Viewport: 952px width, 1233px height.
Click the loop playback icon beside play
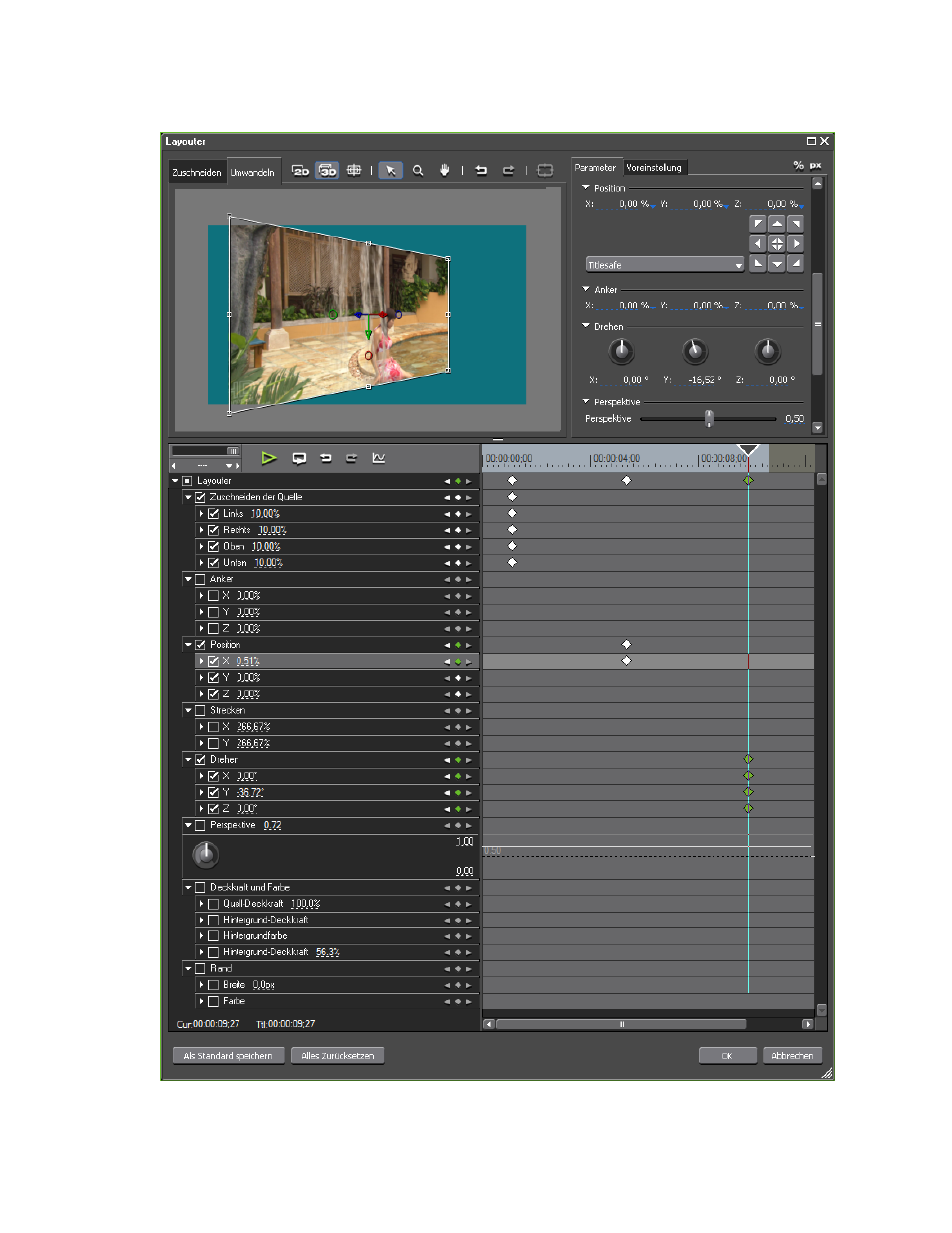299,458
